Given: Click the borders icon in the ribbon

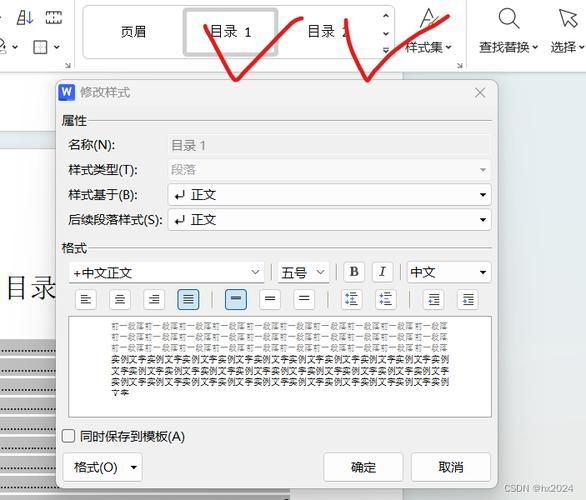Looking at the screenshot, I should pos(40,47).
